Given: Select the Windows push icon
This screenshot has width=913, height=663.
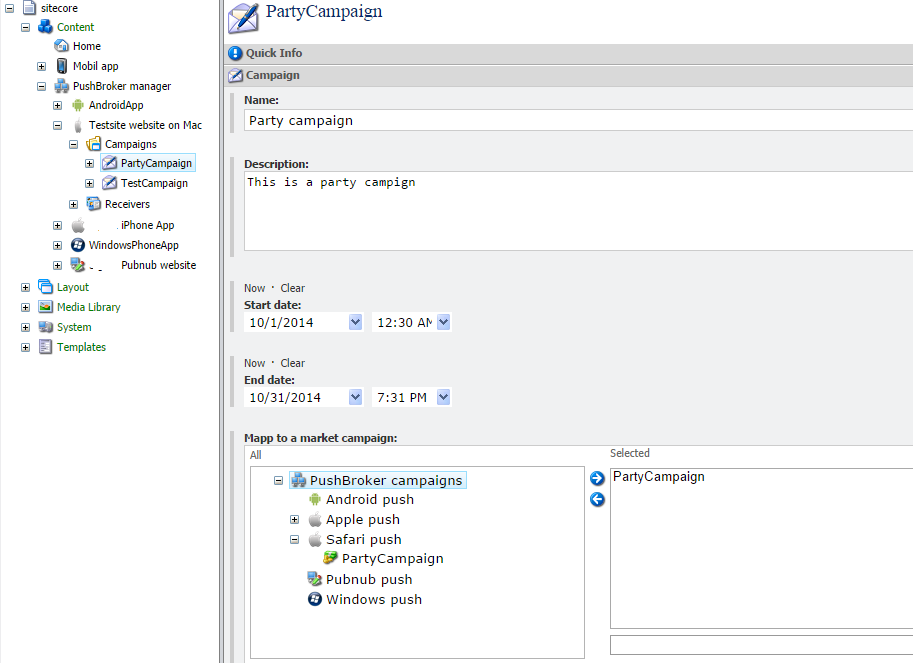Looking at the screenshot, I should pos(314,599).
